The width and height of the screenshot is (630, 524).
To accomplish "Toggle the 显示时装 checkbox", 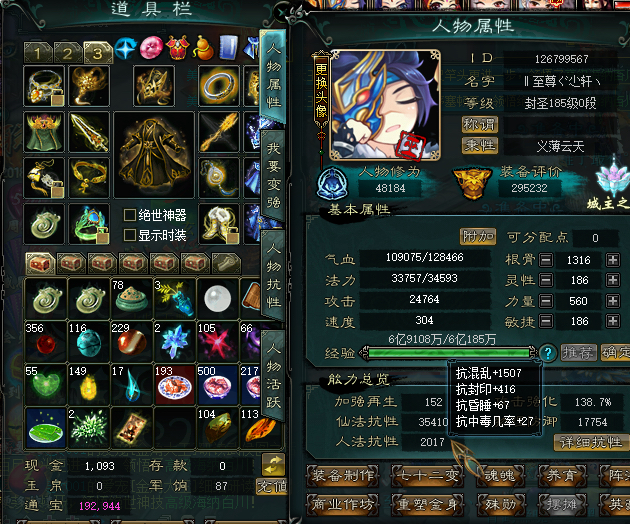I will pos(129,235).
